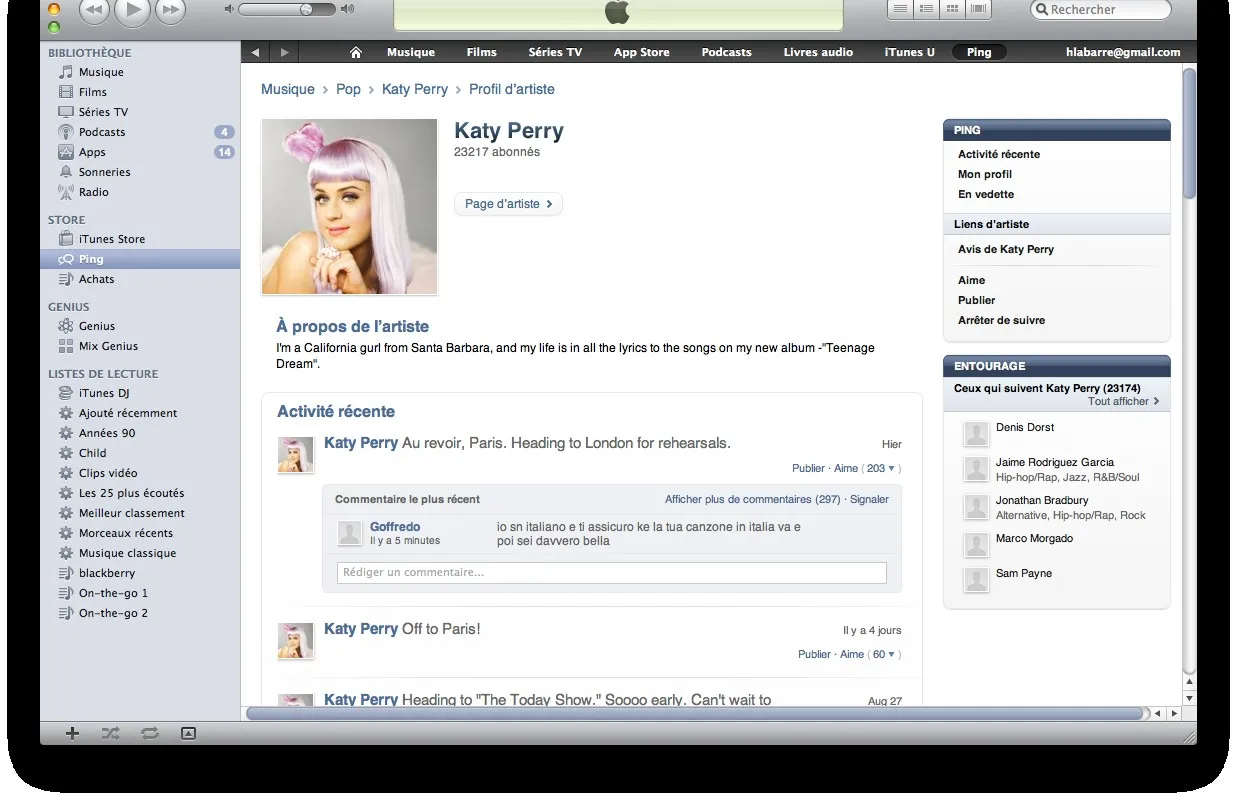Navigate back with the left arrow

255,52
